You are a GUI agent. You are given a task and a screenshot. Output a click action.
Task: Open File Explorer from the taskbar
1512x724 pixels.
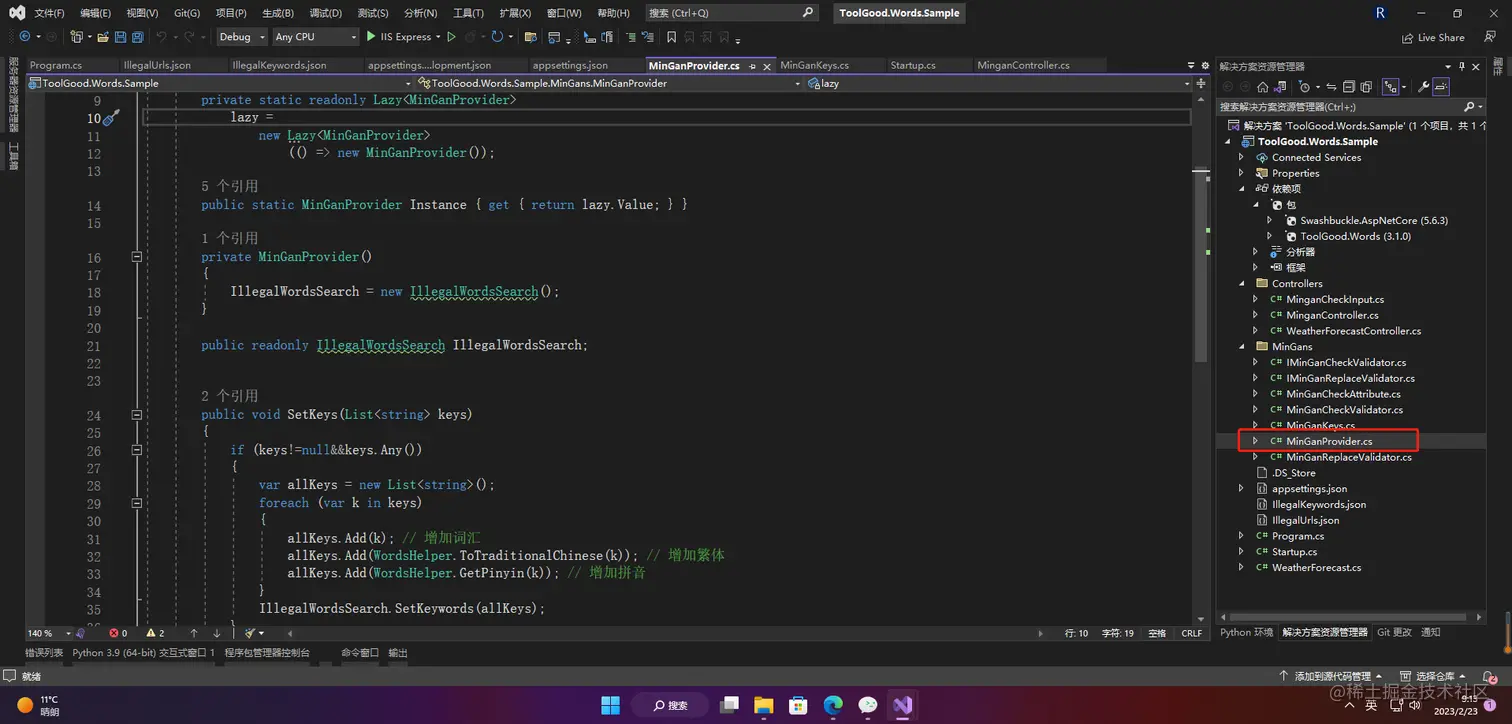click(x=763, y=705)
